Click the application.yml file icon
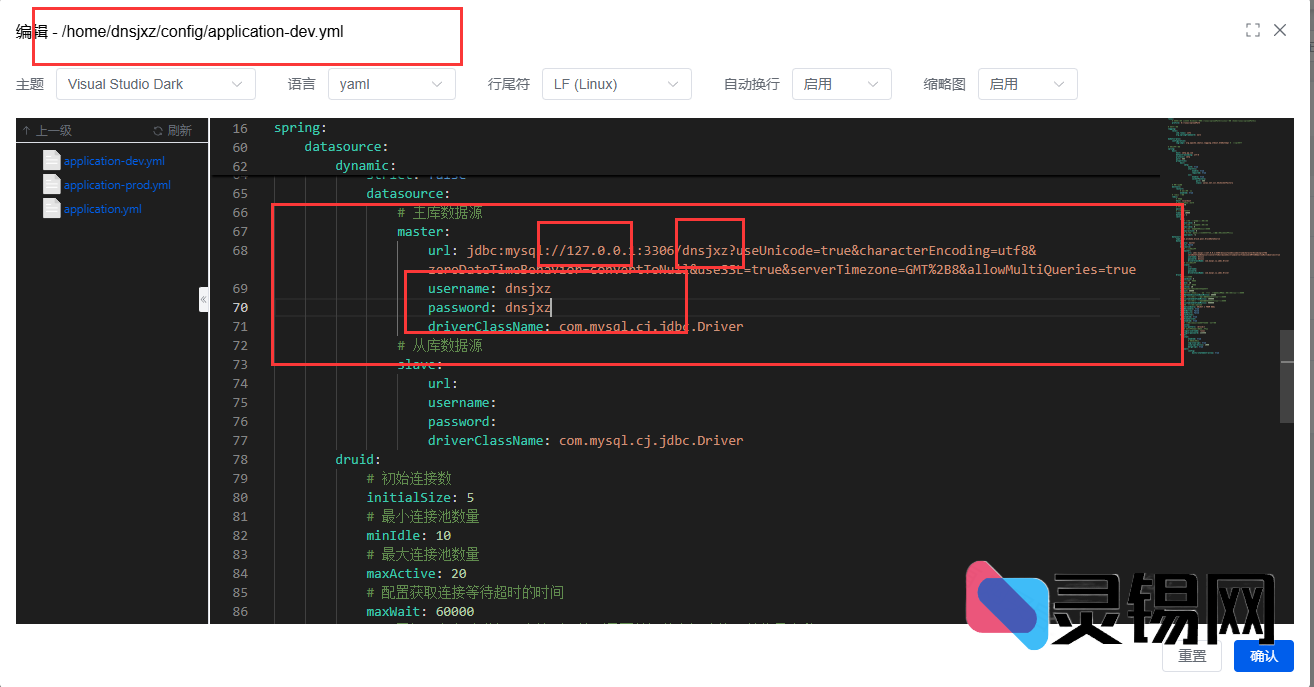The height and width of the screenshot is (687, 1314). click(x=51, y=208)
